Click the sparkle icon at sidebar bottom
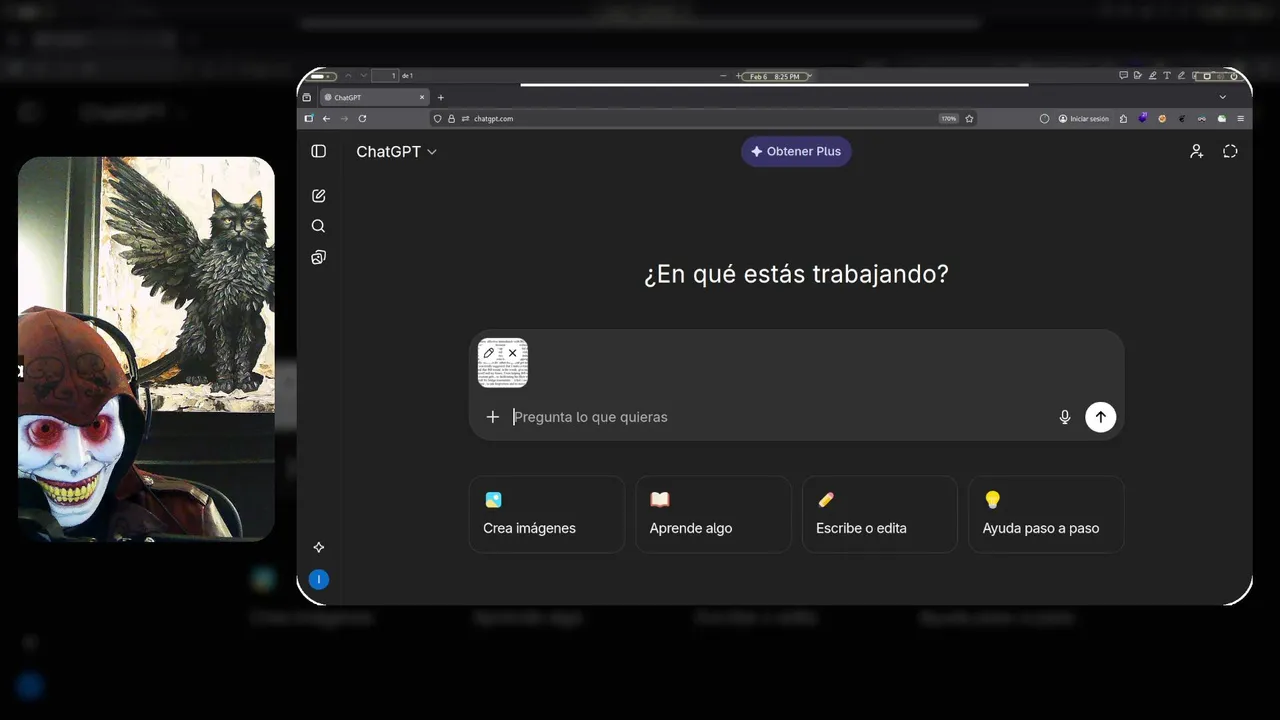 coord(319,547)
